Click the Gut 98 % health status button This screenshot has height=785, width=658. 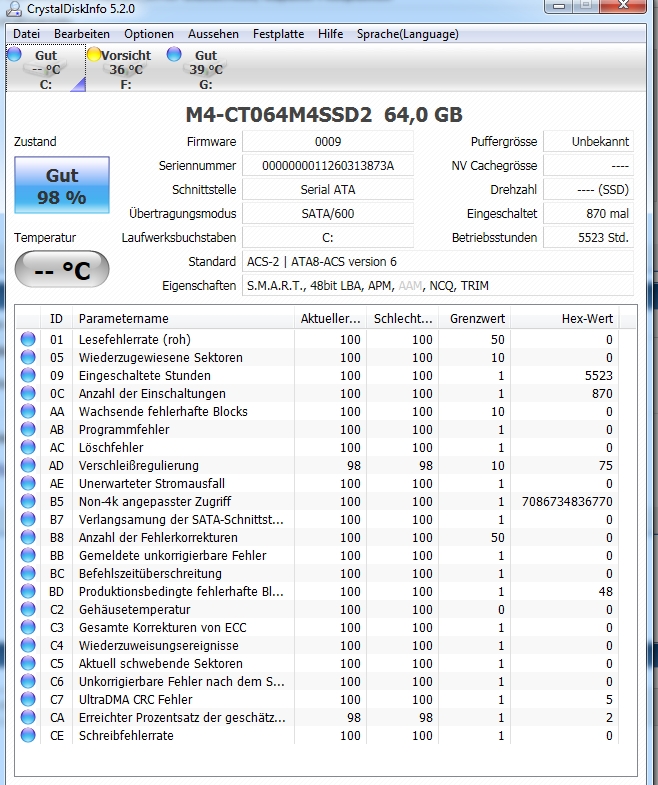point(62,185)
